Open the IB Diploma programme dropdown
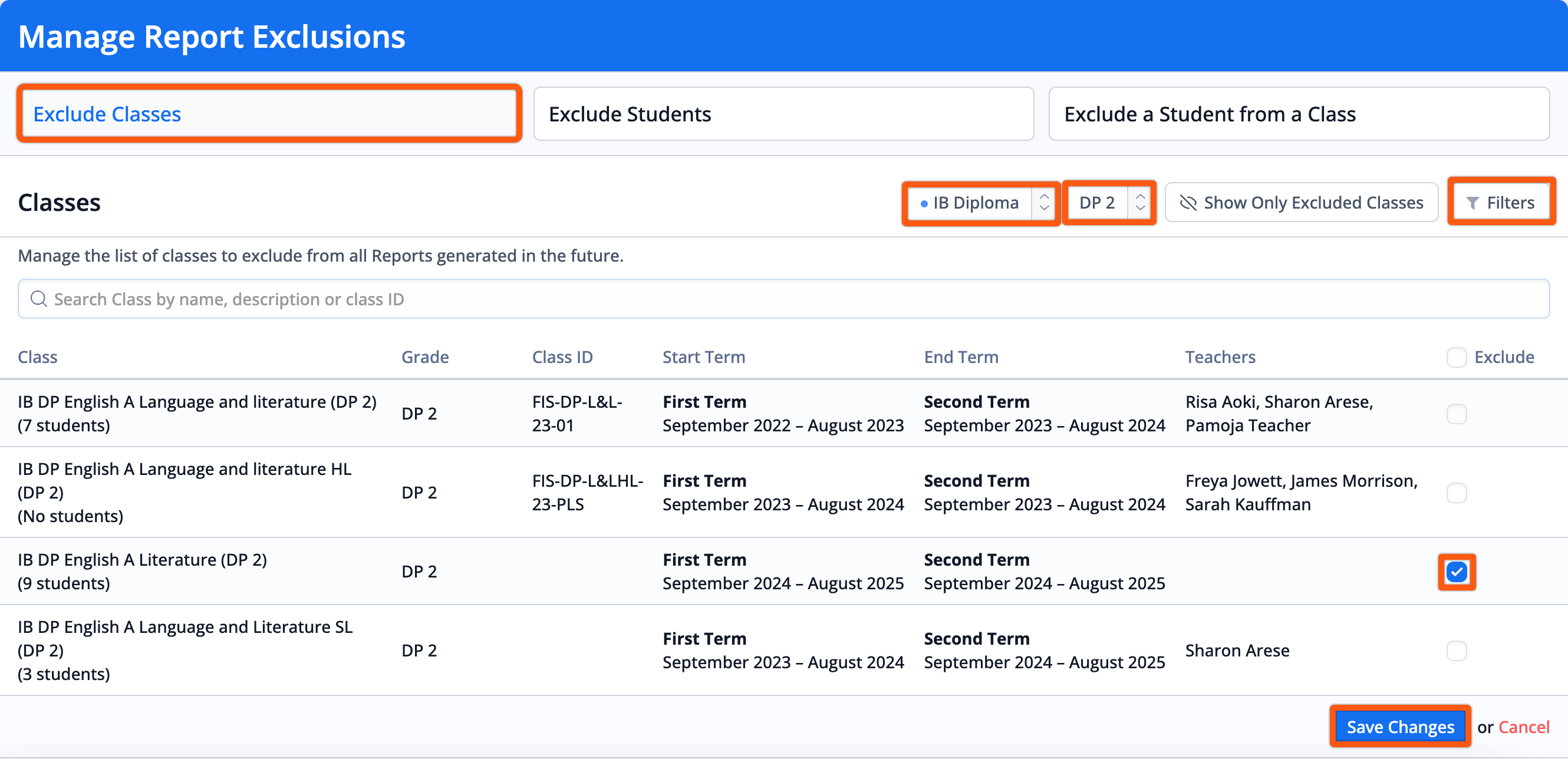1568x759 pixels. point(981,203)
